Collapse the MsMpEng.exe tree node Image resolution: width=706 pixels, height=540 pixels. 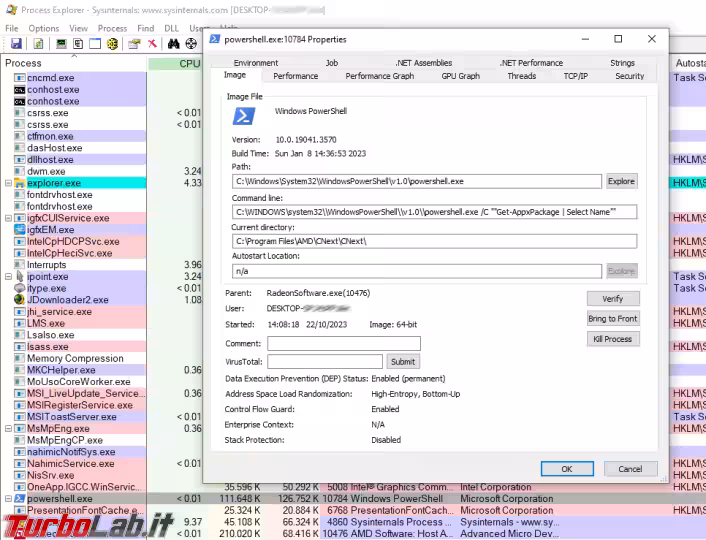(x=8, y=428)
